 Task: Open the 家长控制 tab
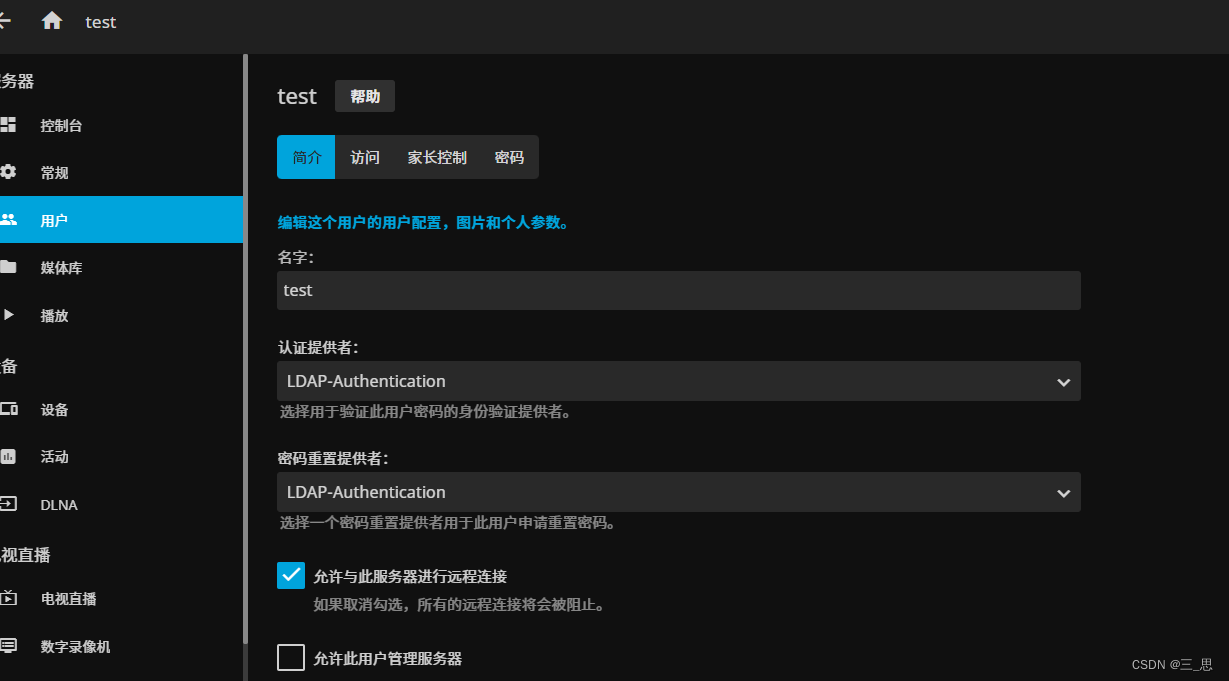437,157
